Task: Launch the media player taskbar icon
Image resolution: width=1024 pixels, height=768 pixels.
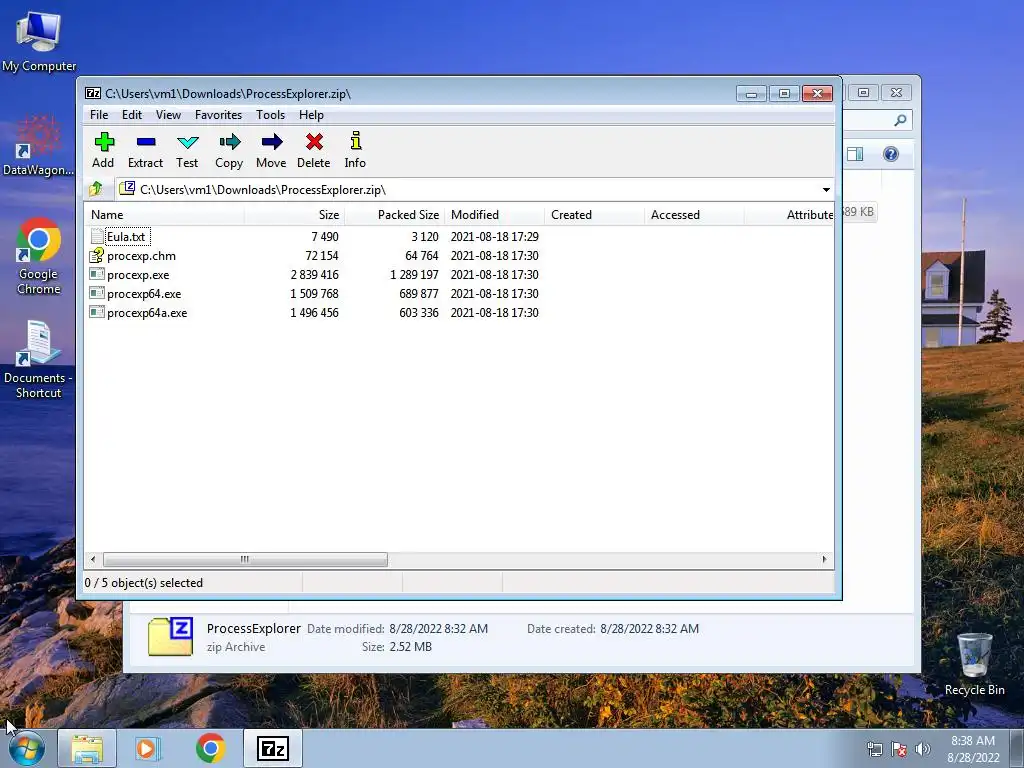Action: click(148, 748)
